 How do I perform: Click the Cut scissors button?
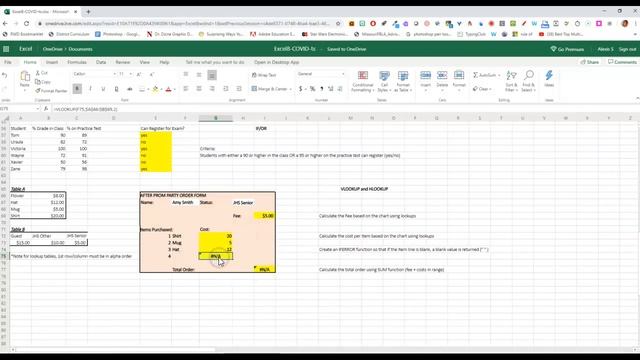[x=42, y=73]
